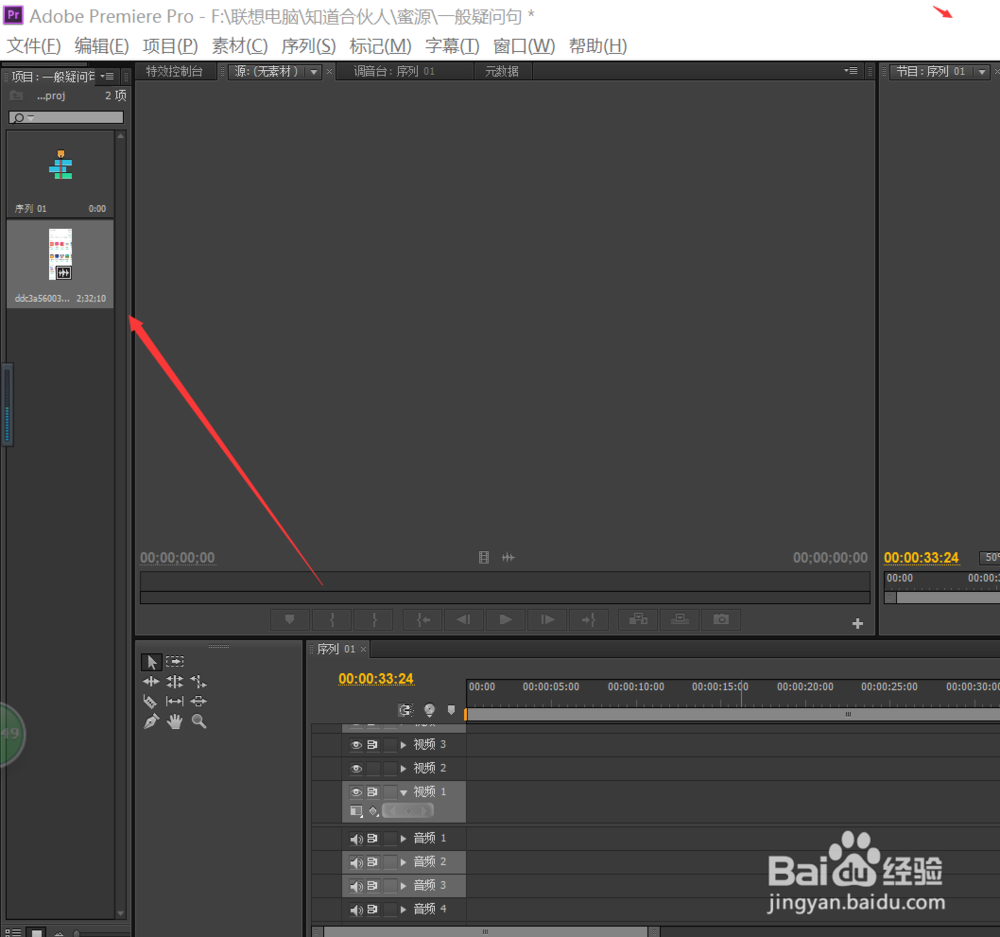Hide the 视频 1 track eye
Screen dimensions: 1000x937
coord(357,792)
